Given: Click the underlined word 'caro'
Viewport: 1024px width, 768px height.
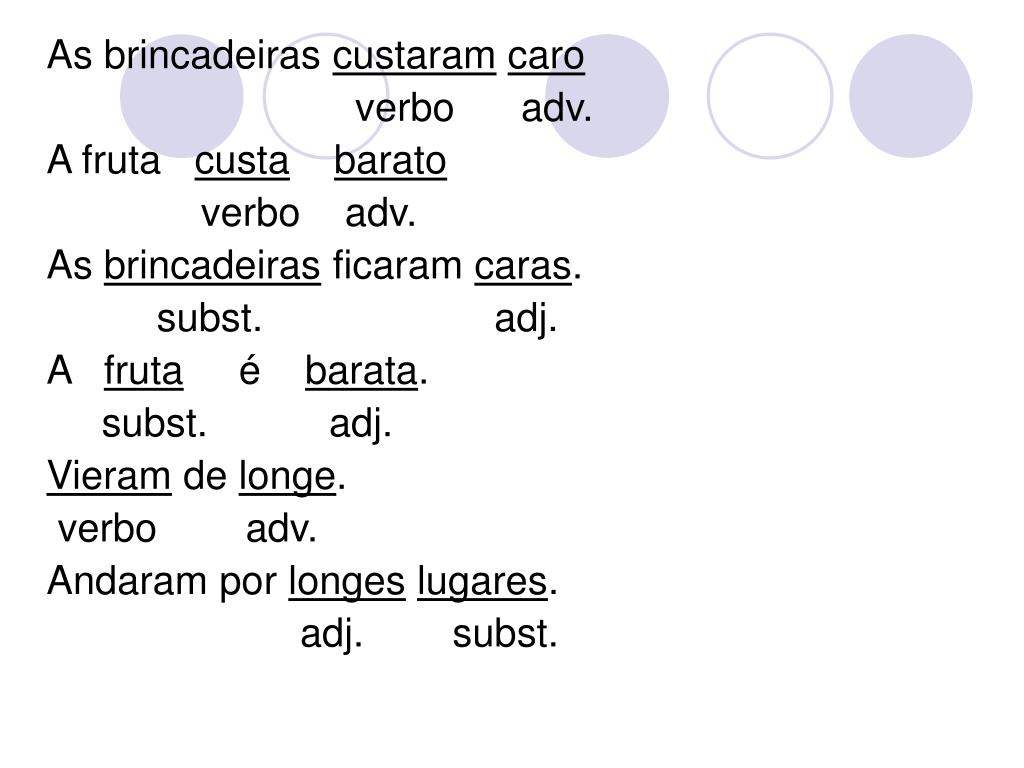Looking at the screenshot, I should (x=546, y=56).
